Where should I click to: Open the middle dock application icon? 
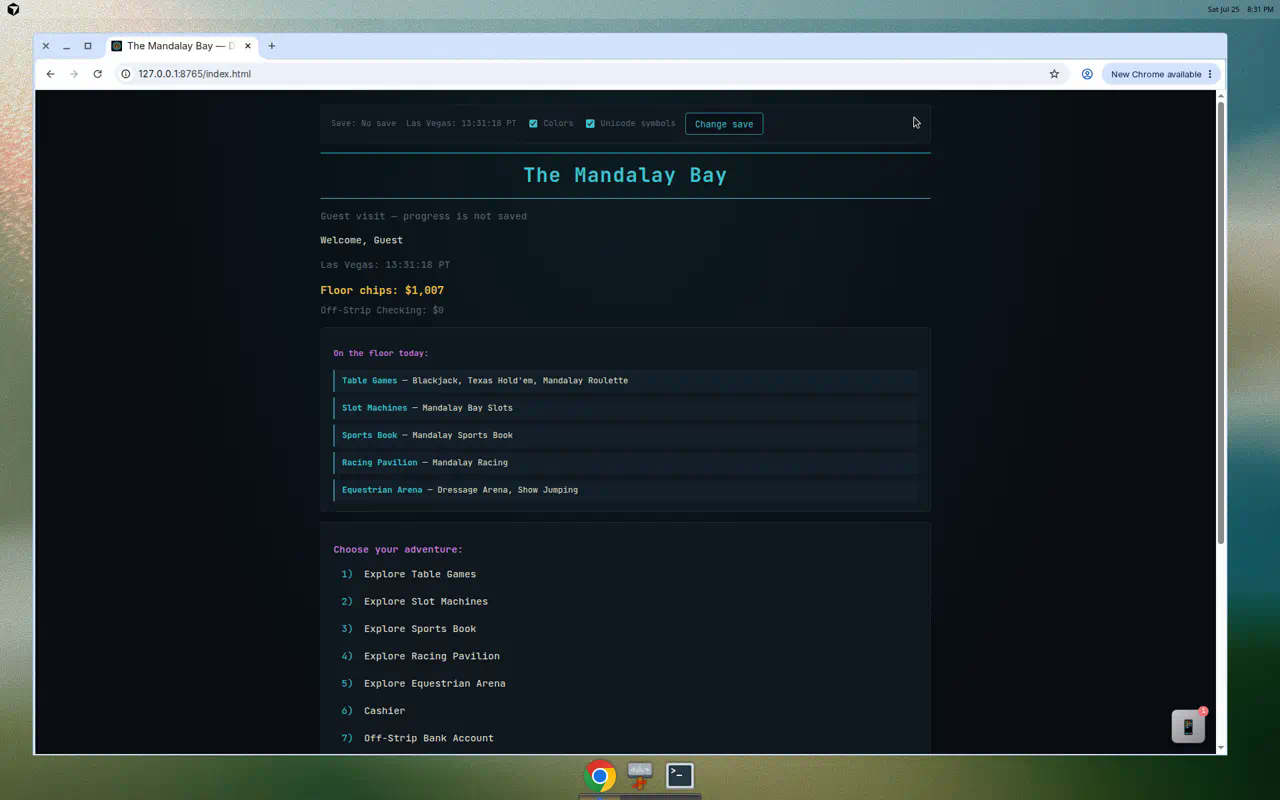(640, 775)
